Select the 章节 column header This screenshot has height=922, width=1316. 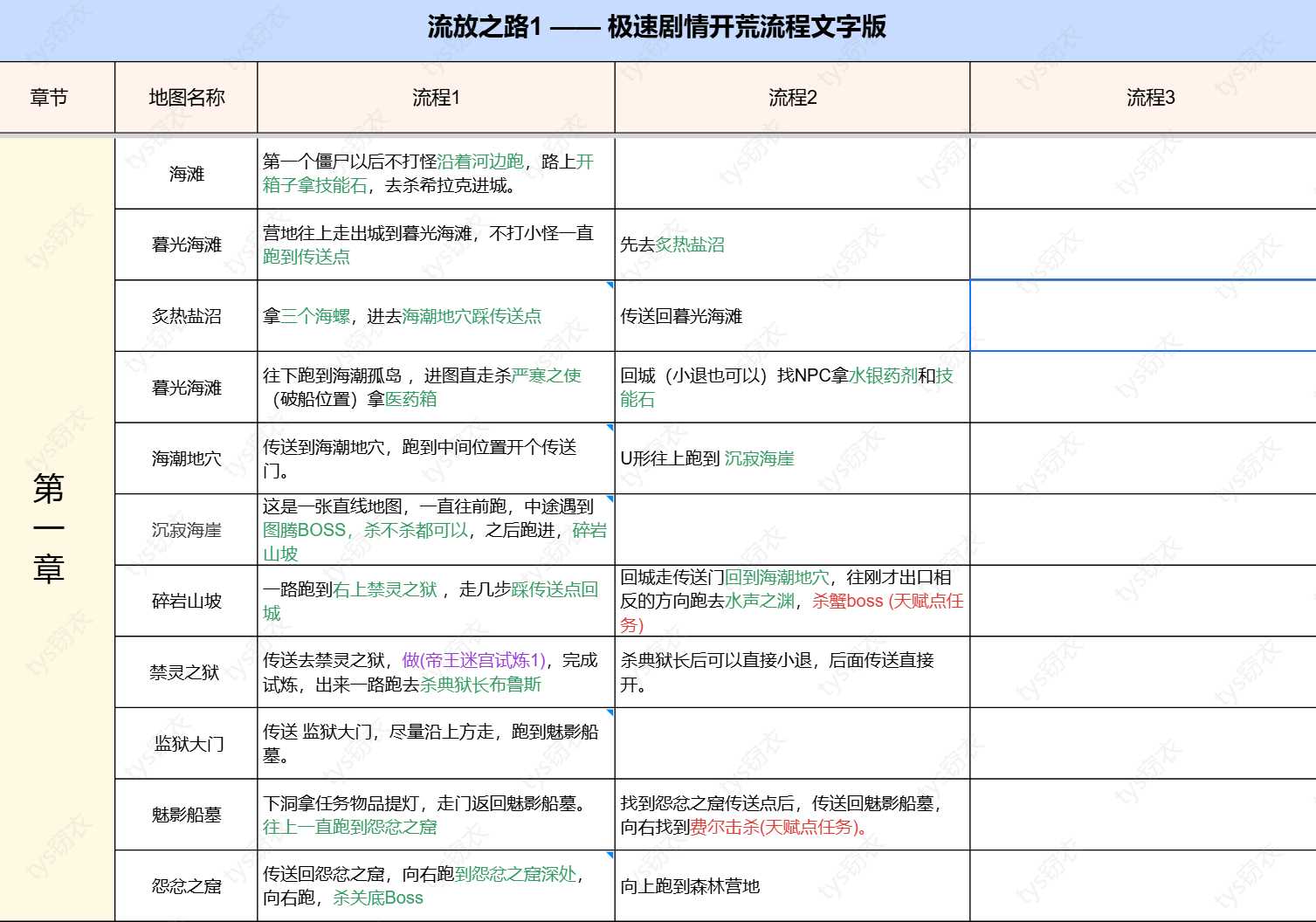tap(49, 98)
